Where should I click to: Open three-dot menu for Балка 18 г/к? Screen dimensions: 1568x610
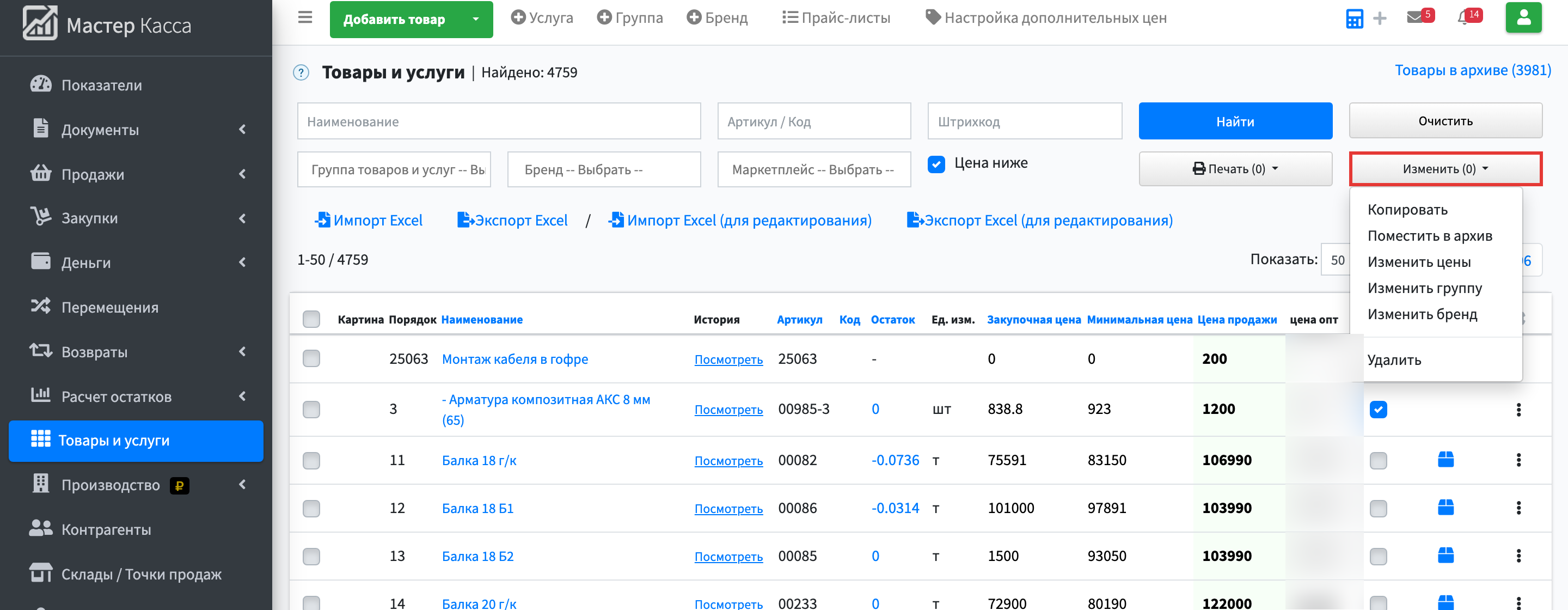click(x=1518, y=460)
